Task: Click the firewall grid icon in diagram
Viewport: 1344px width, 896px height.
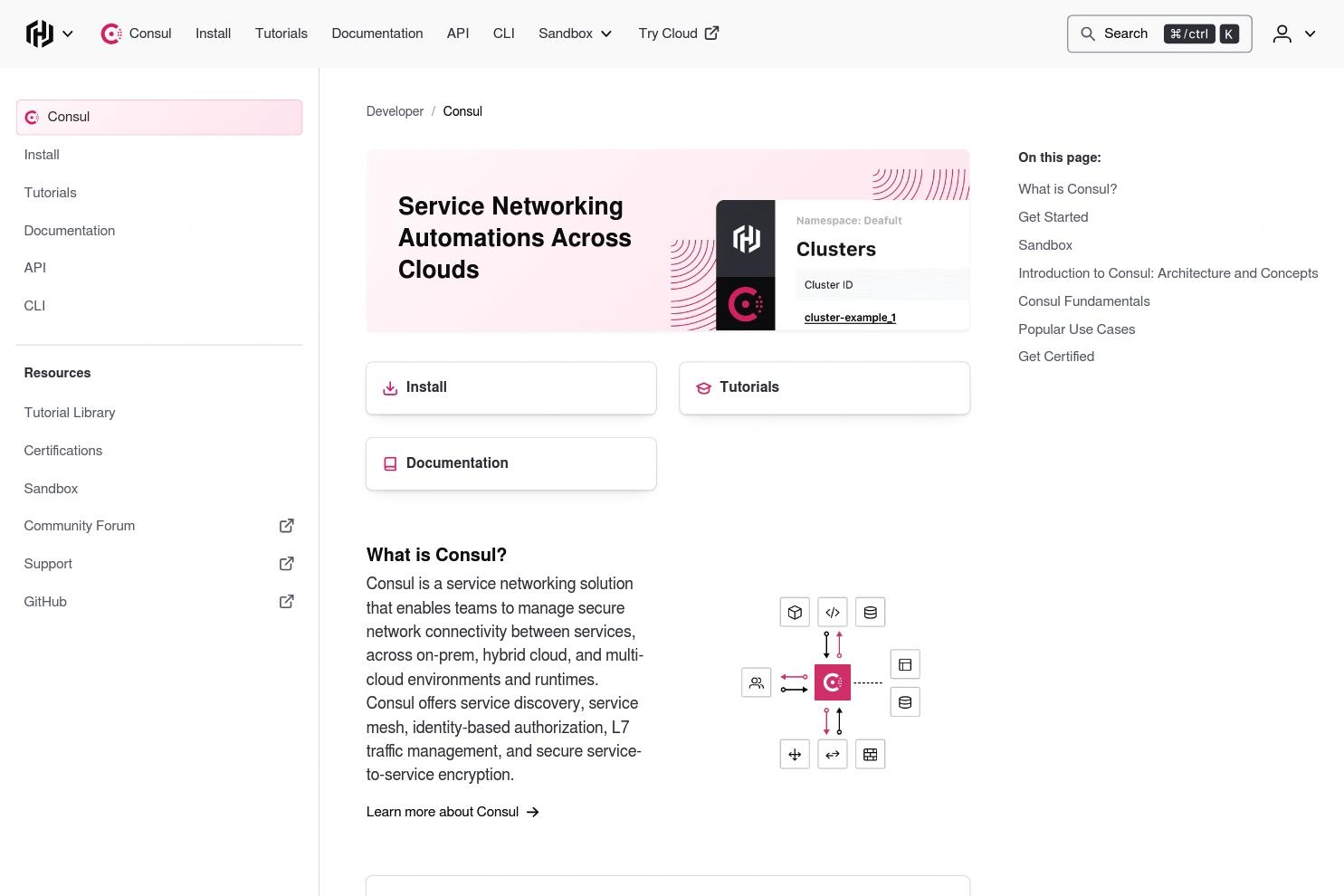Action: click(871, 755)
